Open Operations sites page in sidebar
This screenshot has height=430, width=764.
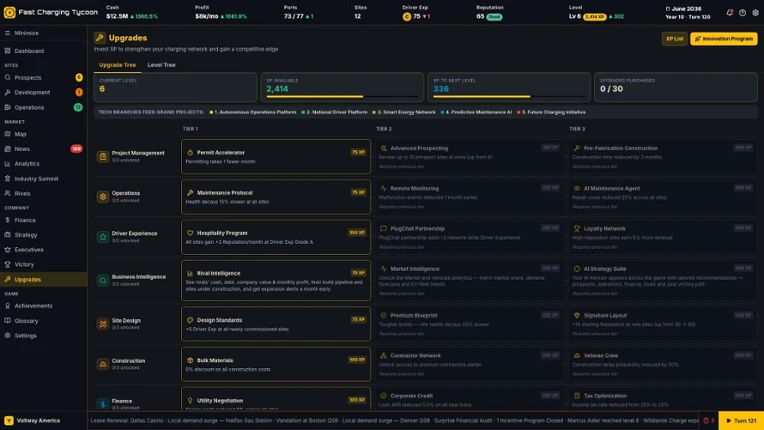(x=43, y=107)
